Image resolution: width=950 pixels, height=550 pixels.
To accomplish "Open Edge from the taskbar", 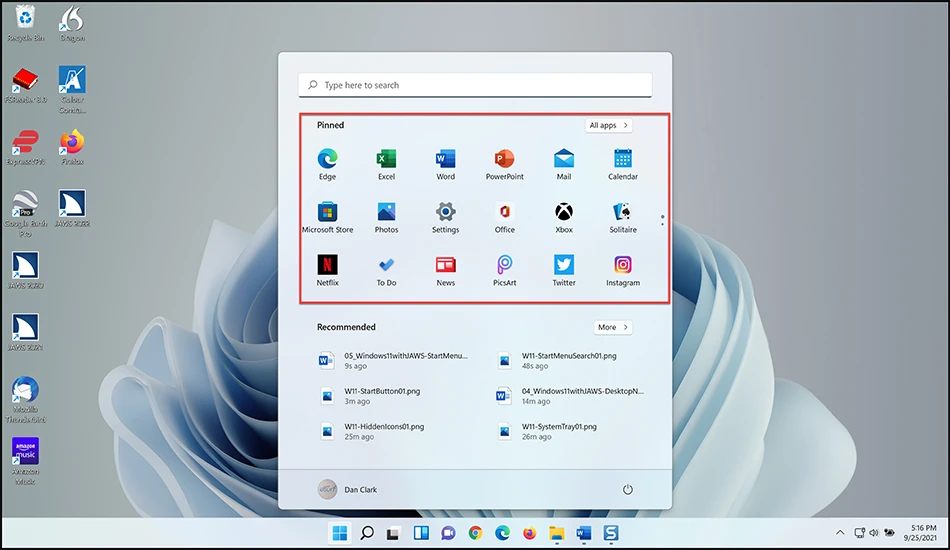I will tap(502, 533).
